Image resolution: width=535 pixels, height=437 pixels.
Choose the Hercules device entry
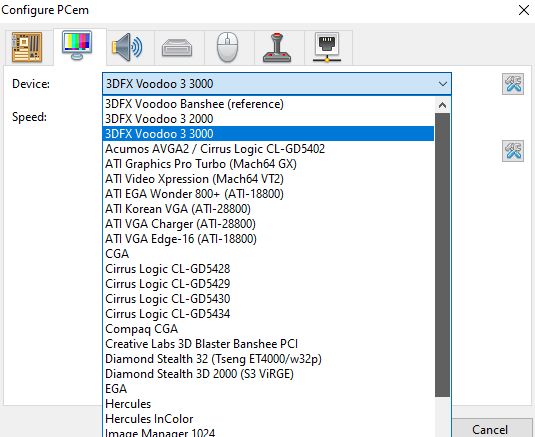tap(268, 404)
